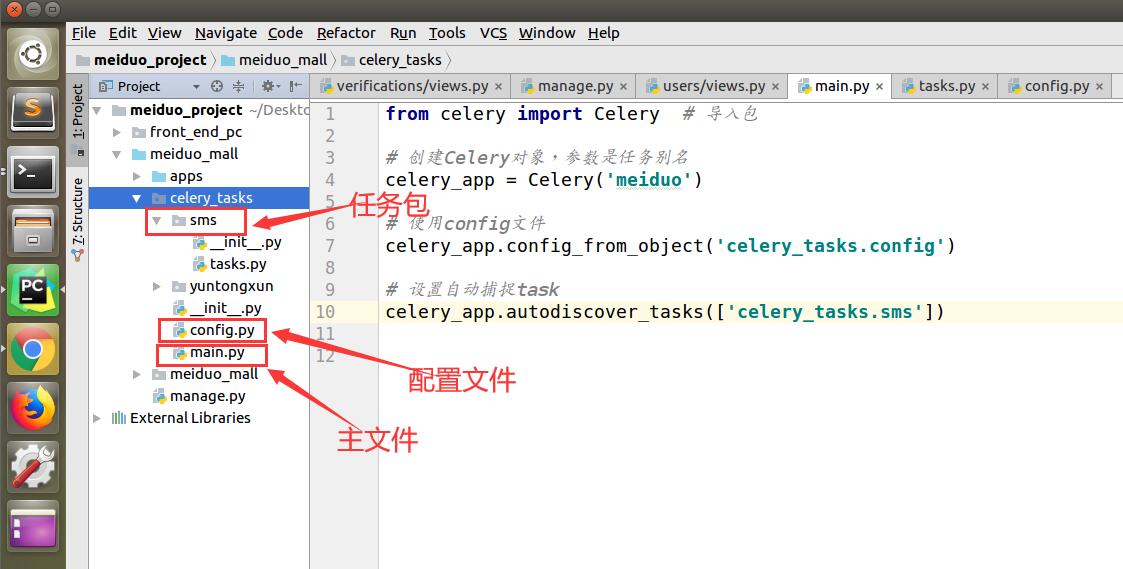This screenshot has width=1123, height=569.
Task: Open Ubuntu Dash launcher icon
Action: (x=33, y=54)
